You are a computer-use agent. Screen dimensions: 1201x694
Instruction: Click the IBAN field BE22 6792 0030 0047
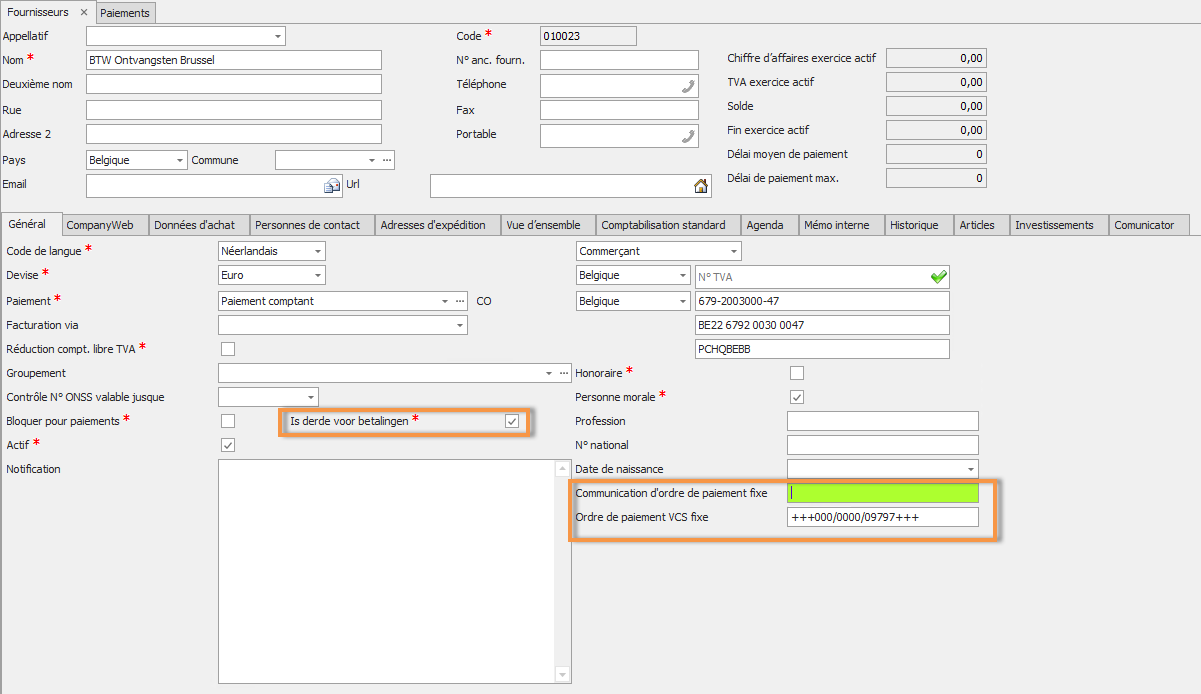(822, 325)
